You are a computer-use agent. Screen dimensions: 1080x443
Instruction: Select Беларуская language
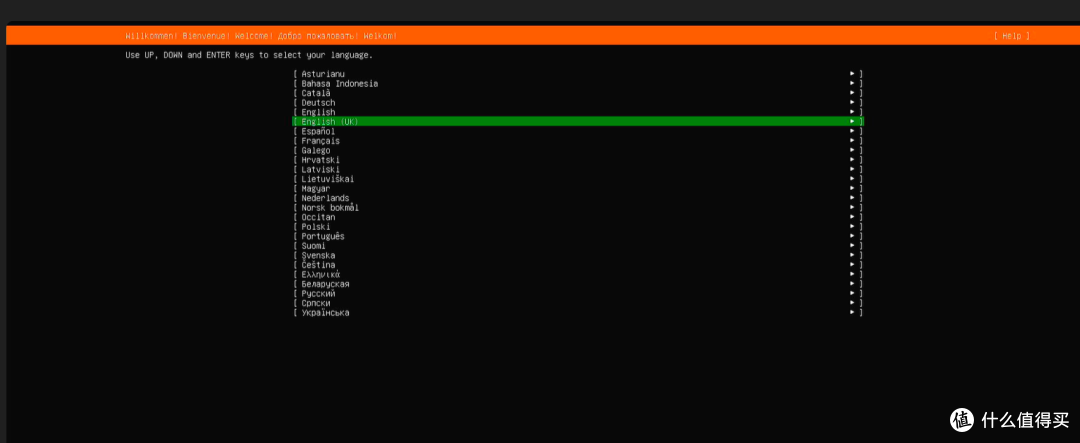coord(578,284)
